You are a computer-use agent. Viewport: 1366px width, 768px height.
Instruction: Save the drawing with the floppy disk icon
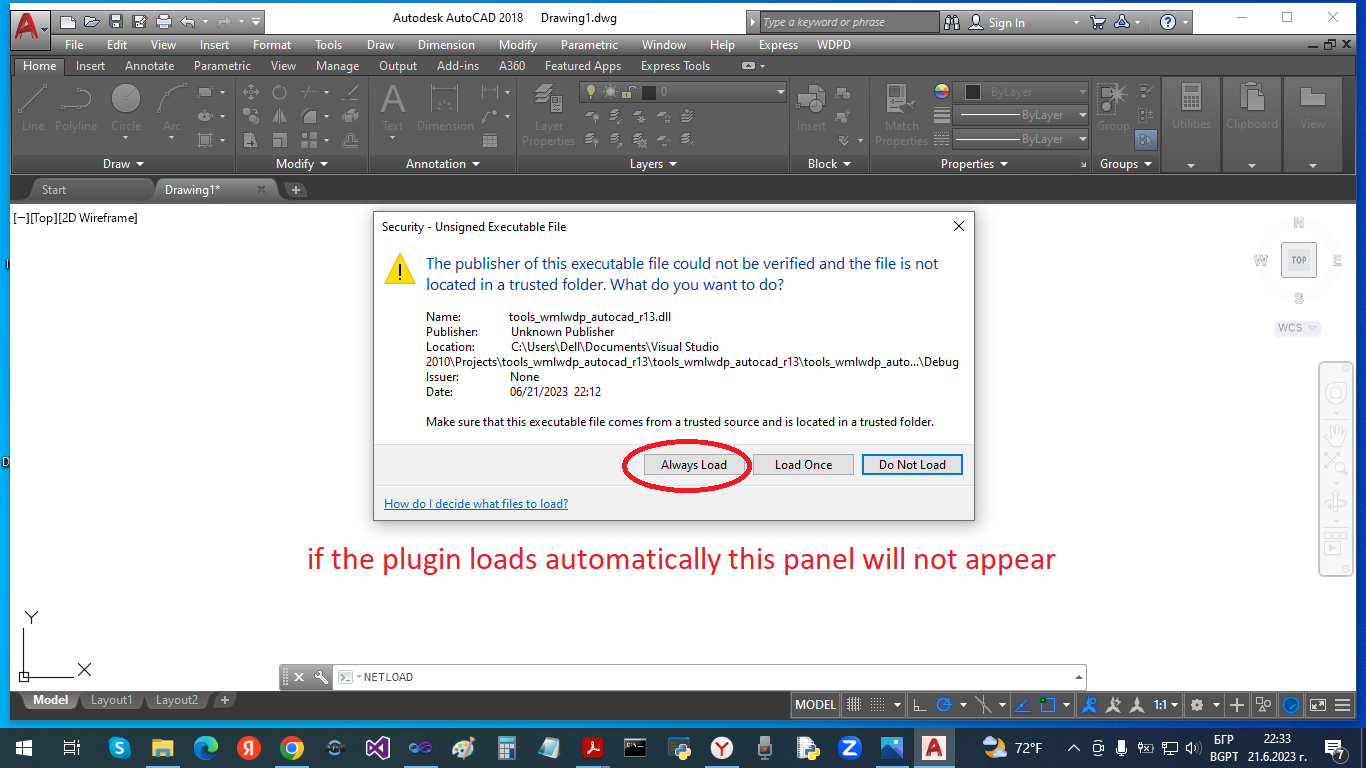(116, 22)
